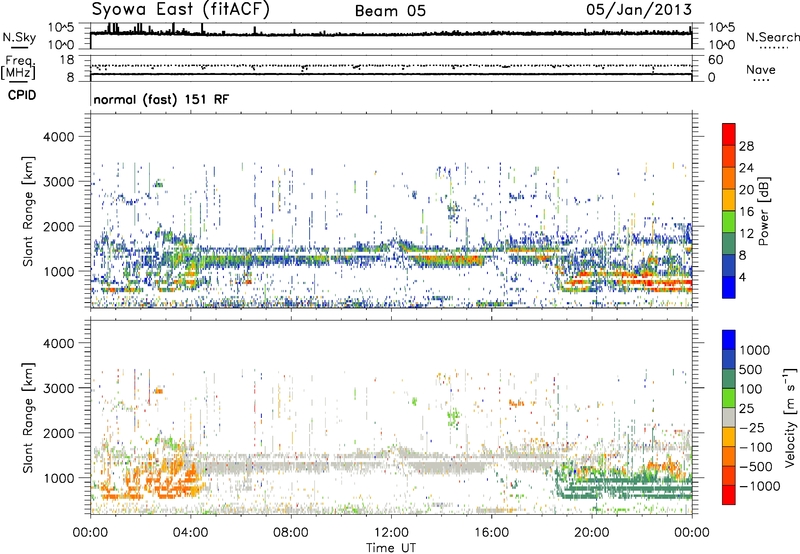Click the velocity colorbar value -1000
Screen dimensions: 800x554
pos(759,486)
